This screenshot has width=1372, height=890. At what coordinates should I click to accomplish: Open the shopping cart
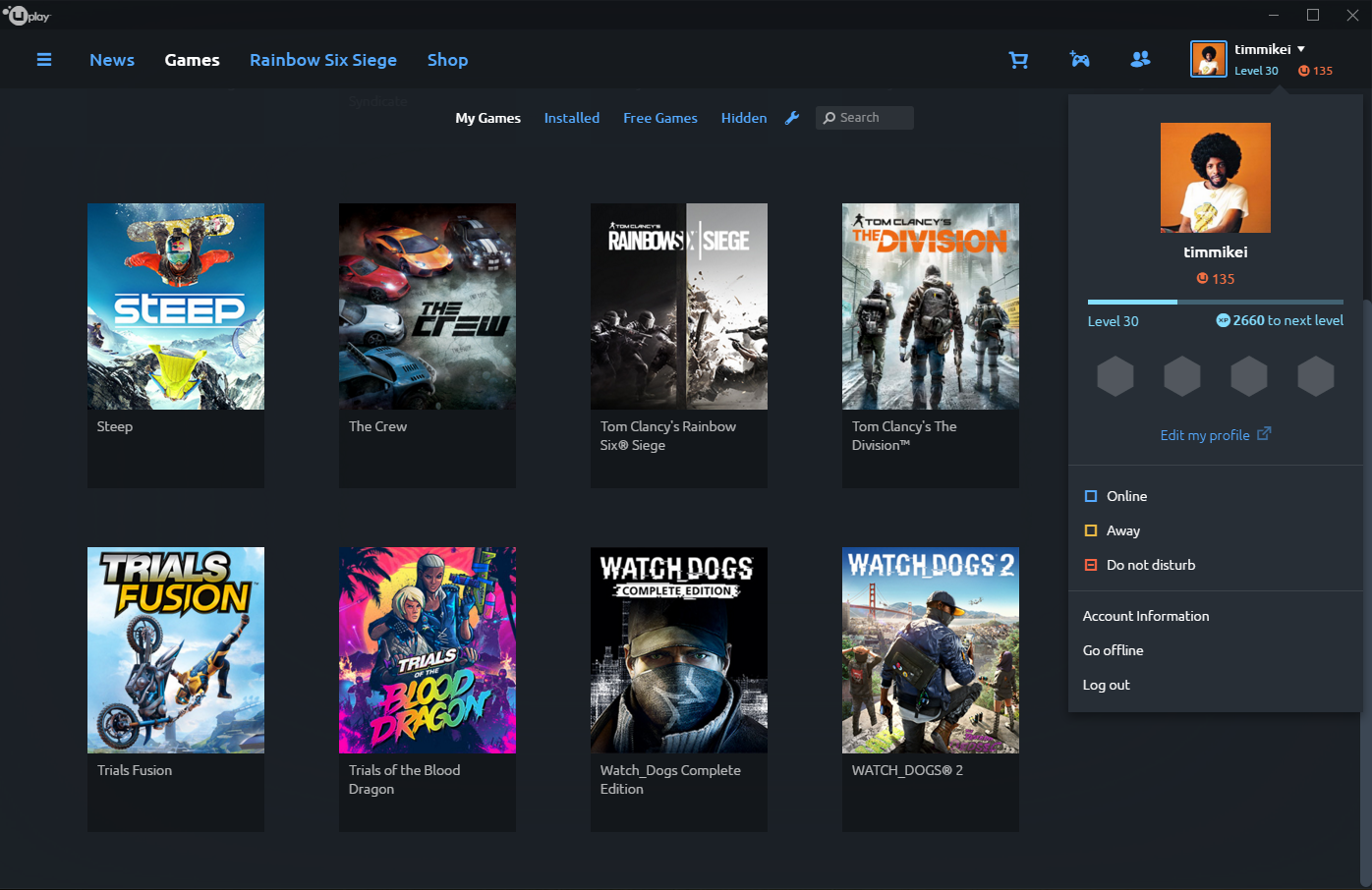pyautogui.click(x=1018, y=59)
